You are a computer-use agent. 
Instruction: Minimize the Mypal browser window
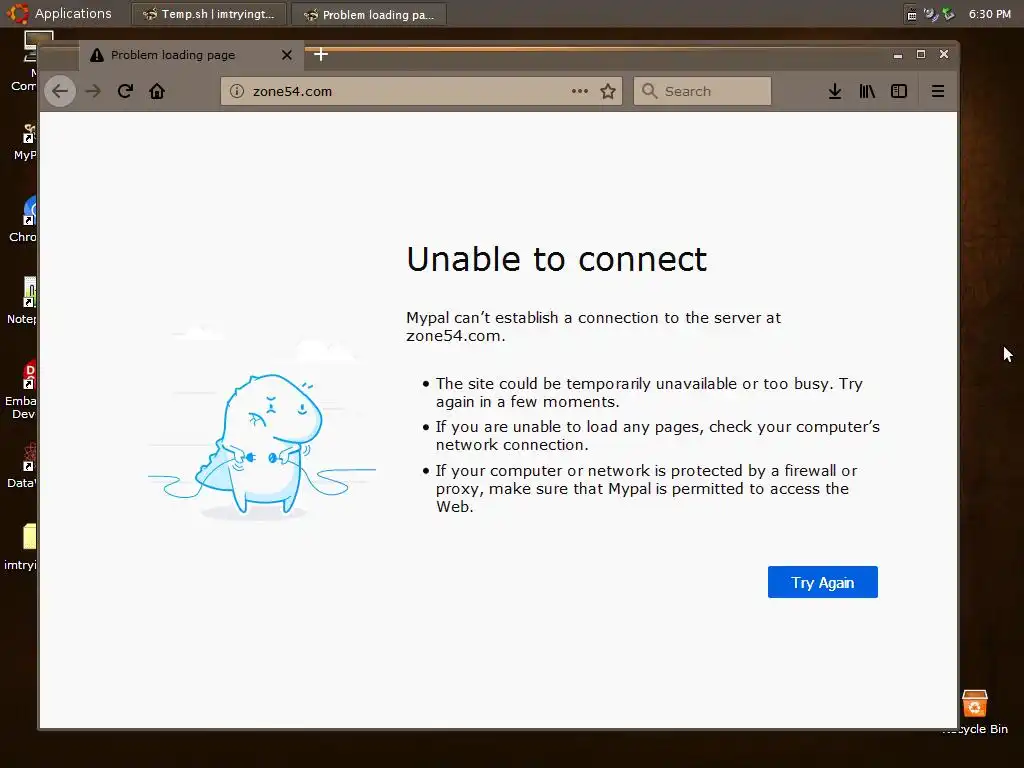(x=898, y=55)
